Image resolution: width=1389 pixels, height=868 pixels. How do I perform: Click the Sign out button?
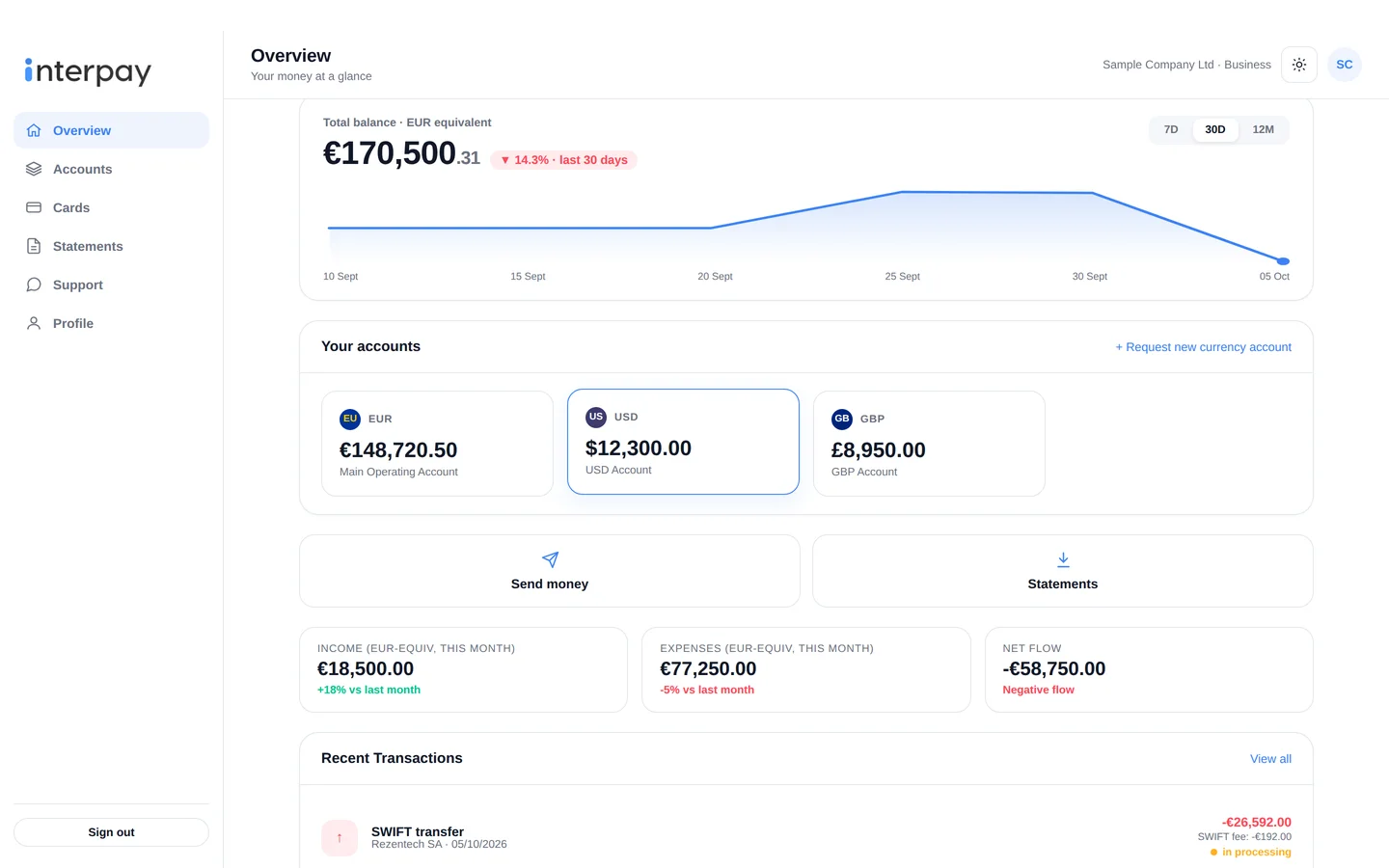point(111,832)
